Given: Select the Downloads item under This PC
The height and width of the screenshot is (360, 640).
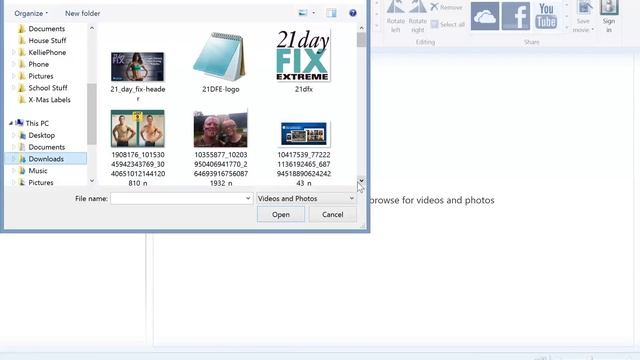Looking at the screenshot, I should (x=46, y=159).
